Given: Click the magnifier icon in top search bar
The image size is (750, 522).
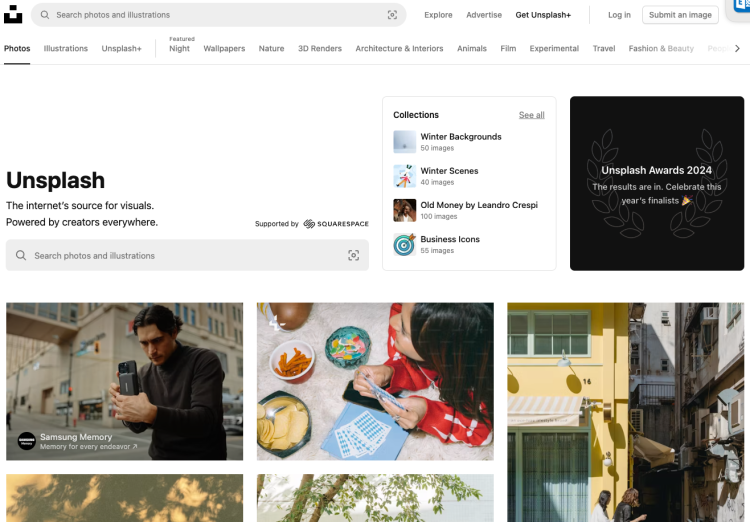Looking at the screenshot, I should (44, 15).
